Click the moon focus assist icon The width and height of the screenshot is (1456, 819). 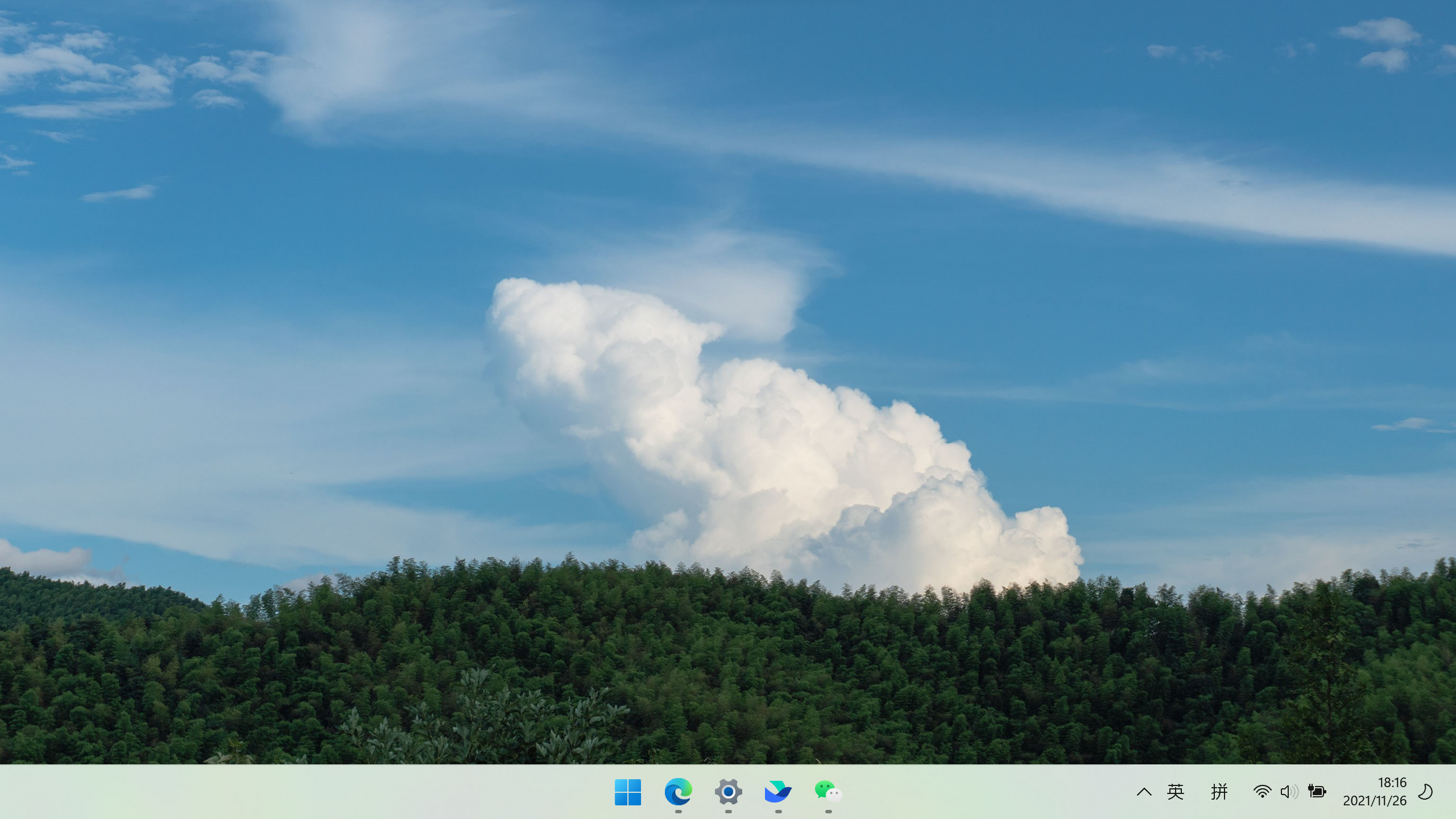1425,792
